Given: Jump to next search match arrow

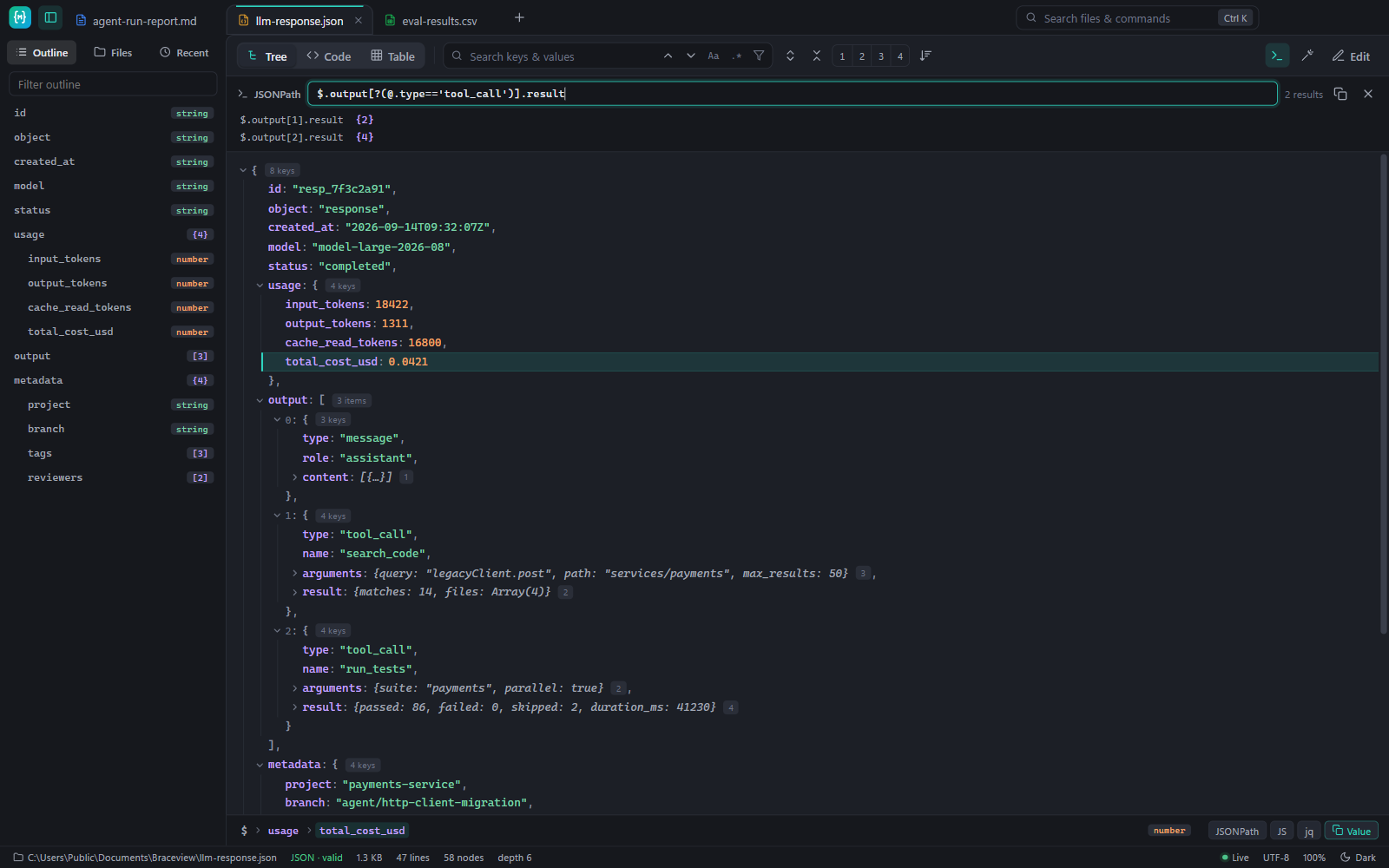Looking at the screenshot, I should click(691, 56).
